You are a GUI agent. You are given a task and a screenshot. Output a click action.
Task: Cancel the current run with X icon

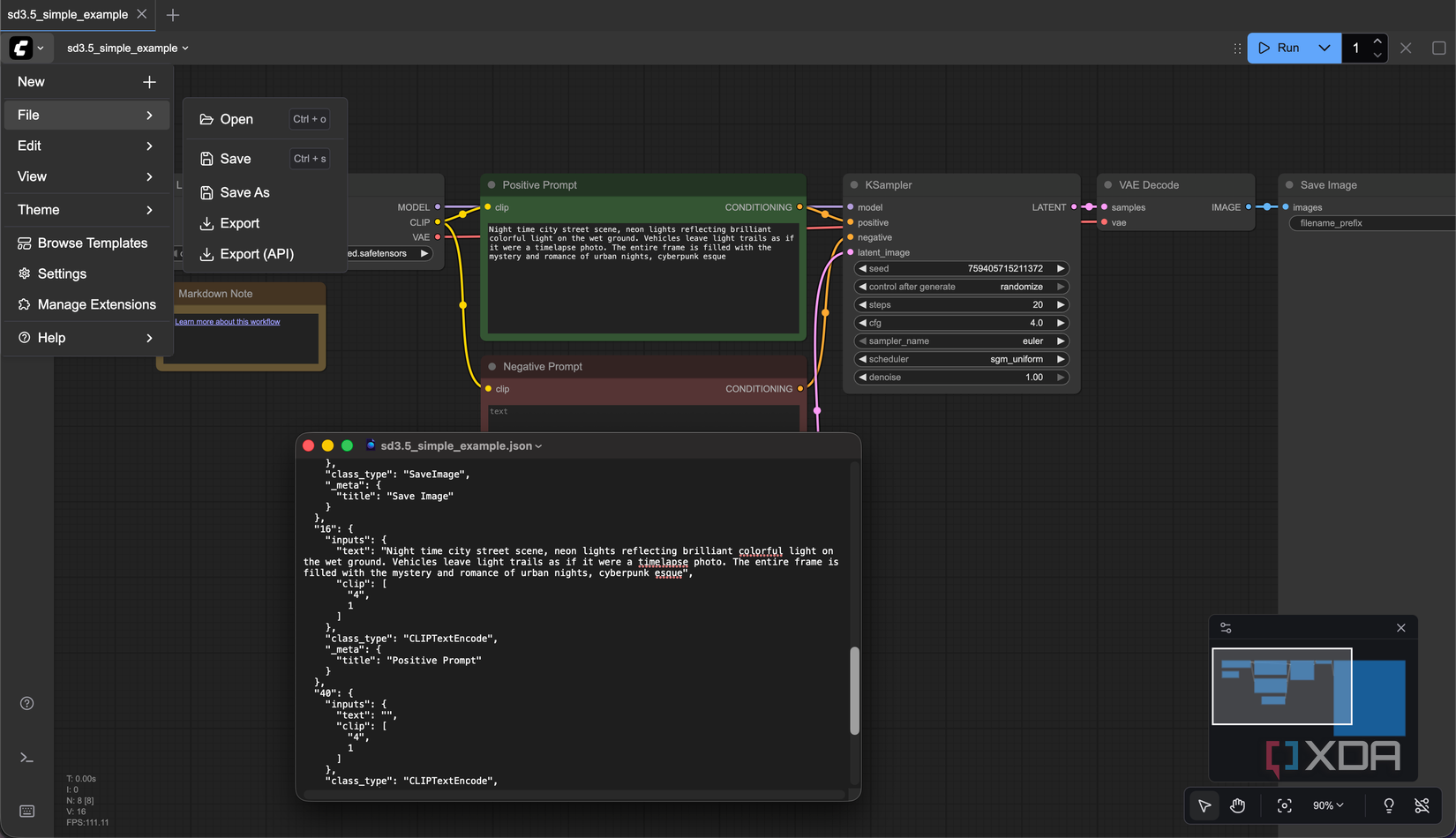click(x=1406, y=48)
